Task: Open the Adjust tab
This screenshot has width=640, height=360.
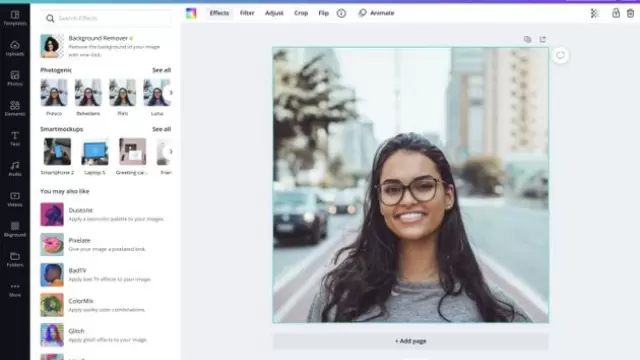Action: point(274,13)
